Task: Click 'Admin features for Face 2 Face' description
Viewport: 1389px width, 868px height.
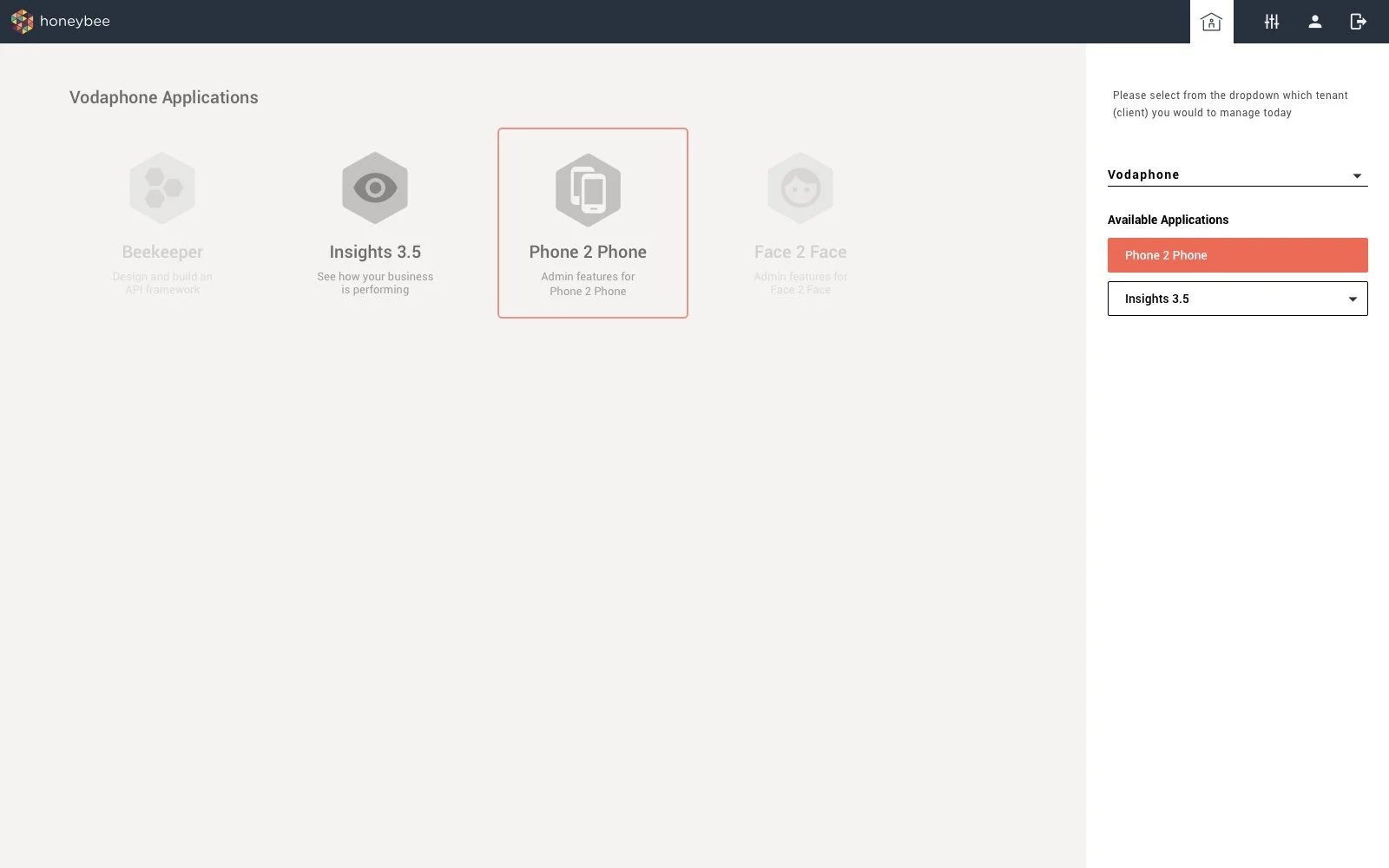Action: click(x=800, y=283)
